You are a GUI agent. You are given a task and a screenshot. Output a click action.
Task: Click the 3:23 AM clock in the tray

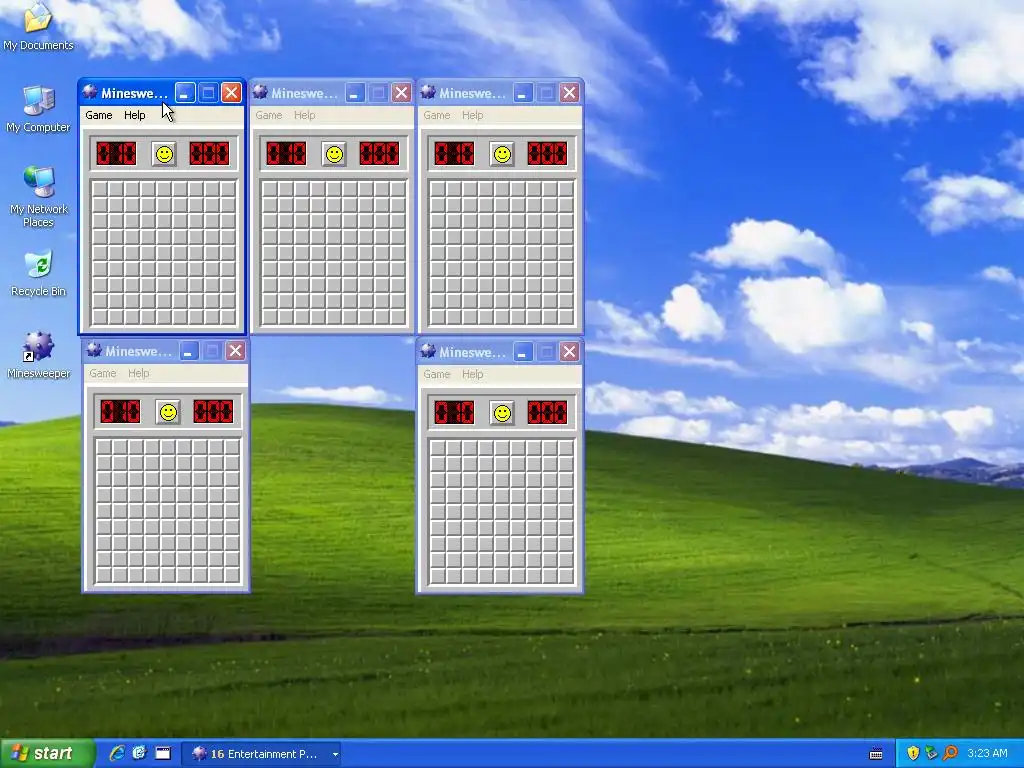click(987, 753)
